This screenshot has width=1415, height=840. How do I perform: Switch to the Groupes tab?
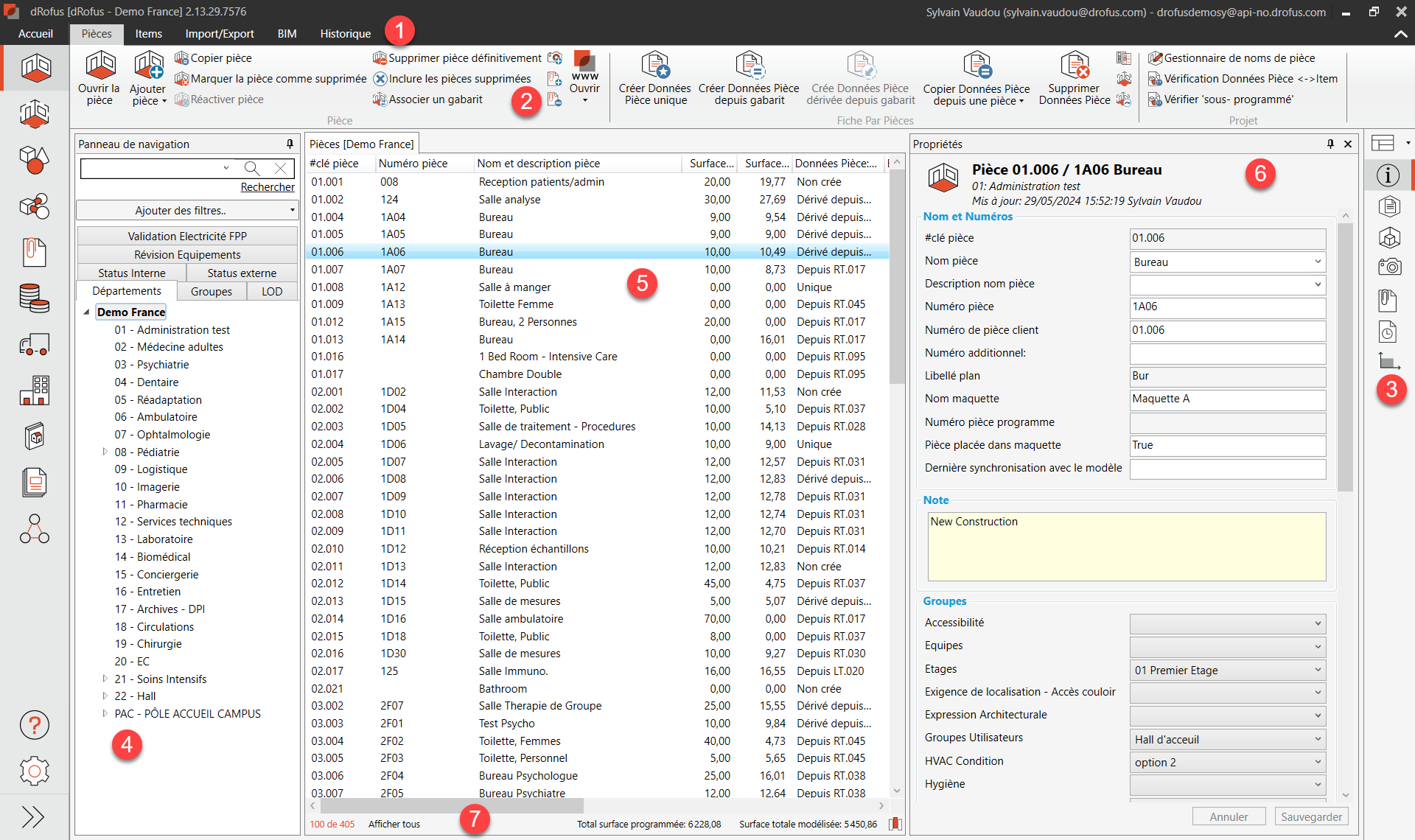coord(211,291)
